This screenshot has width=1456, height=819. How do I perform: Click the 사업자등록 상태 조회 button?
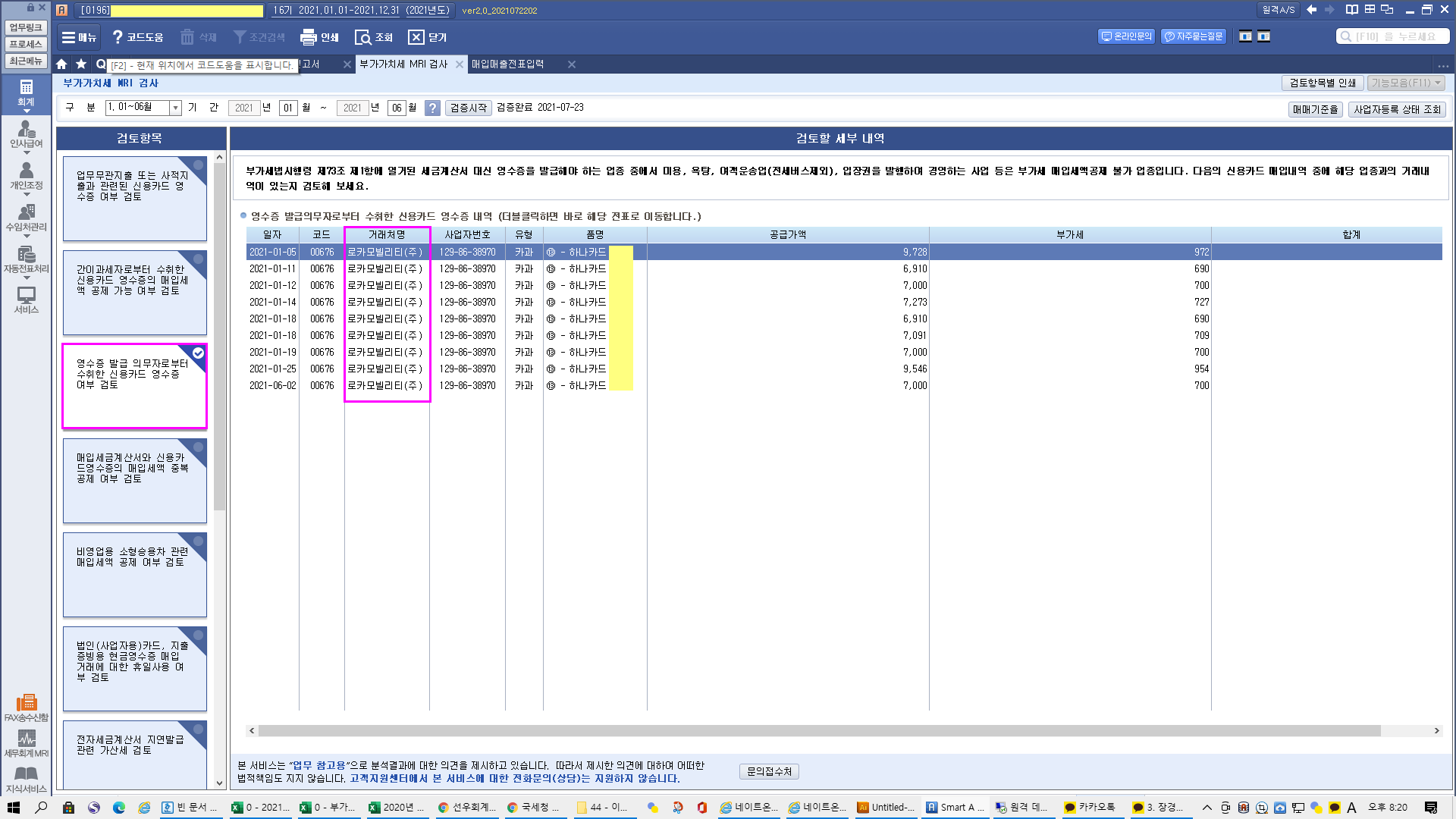tap(1397, 110)
